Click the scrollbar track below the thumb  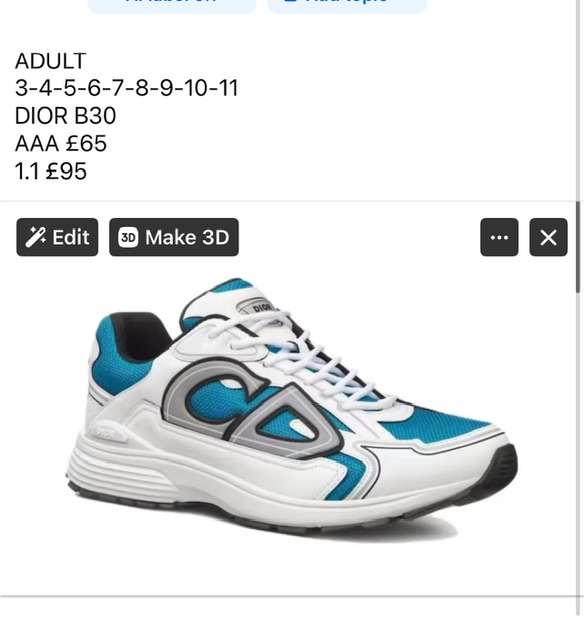(578, 449)
